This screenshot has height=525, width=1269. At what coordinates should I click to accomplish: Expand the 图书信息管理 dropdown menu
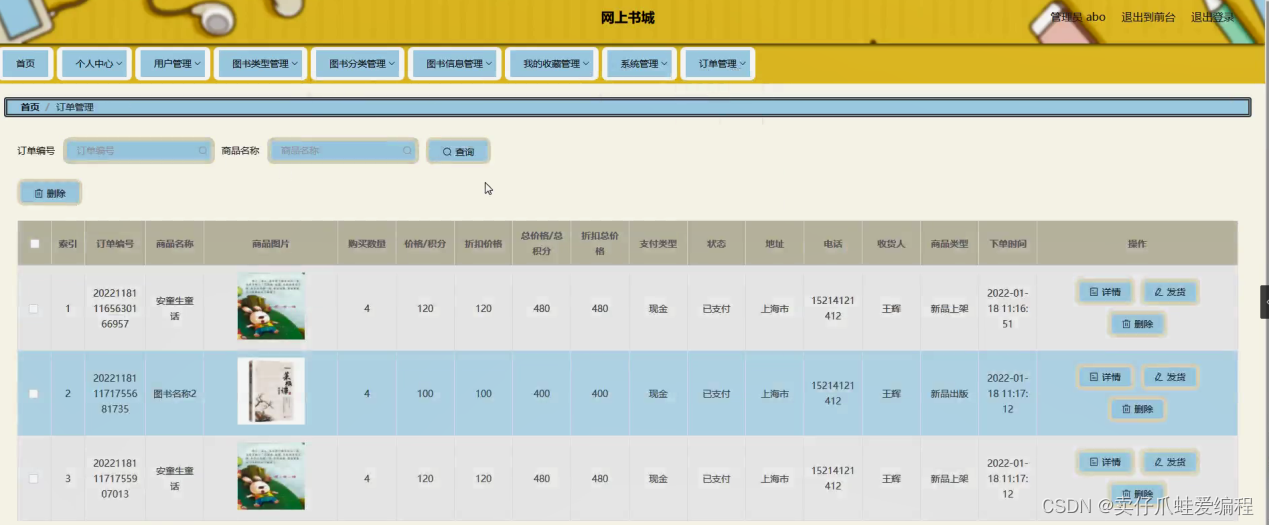point(454,63)
